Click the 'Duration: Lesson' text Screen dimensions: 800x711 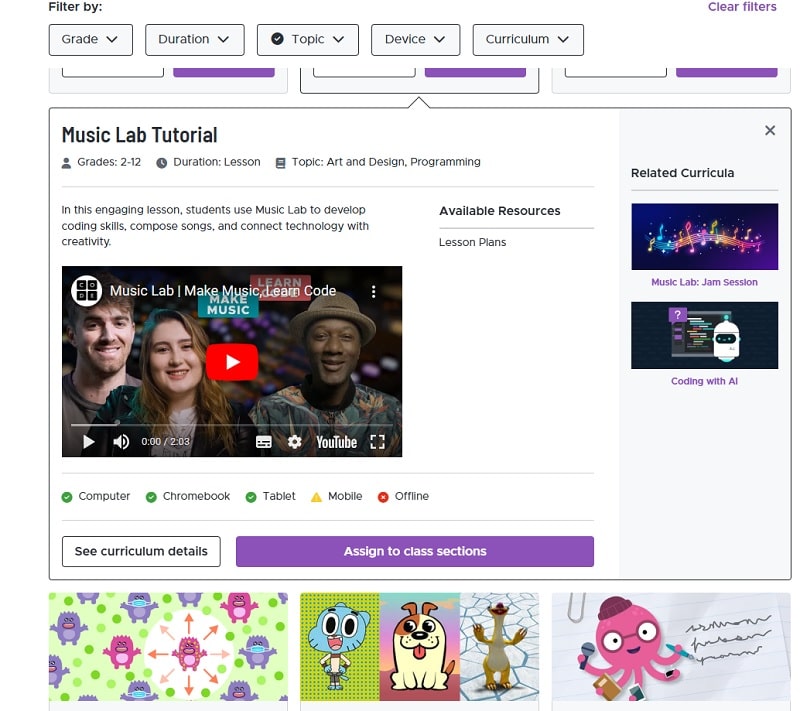(x=217, y=162)
